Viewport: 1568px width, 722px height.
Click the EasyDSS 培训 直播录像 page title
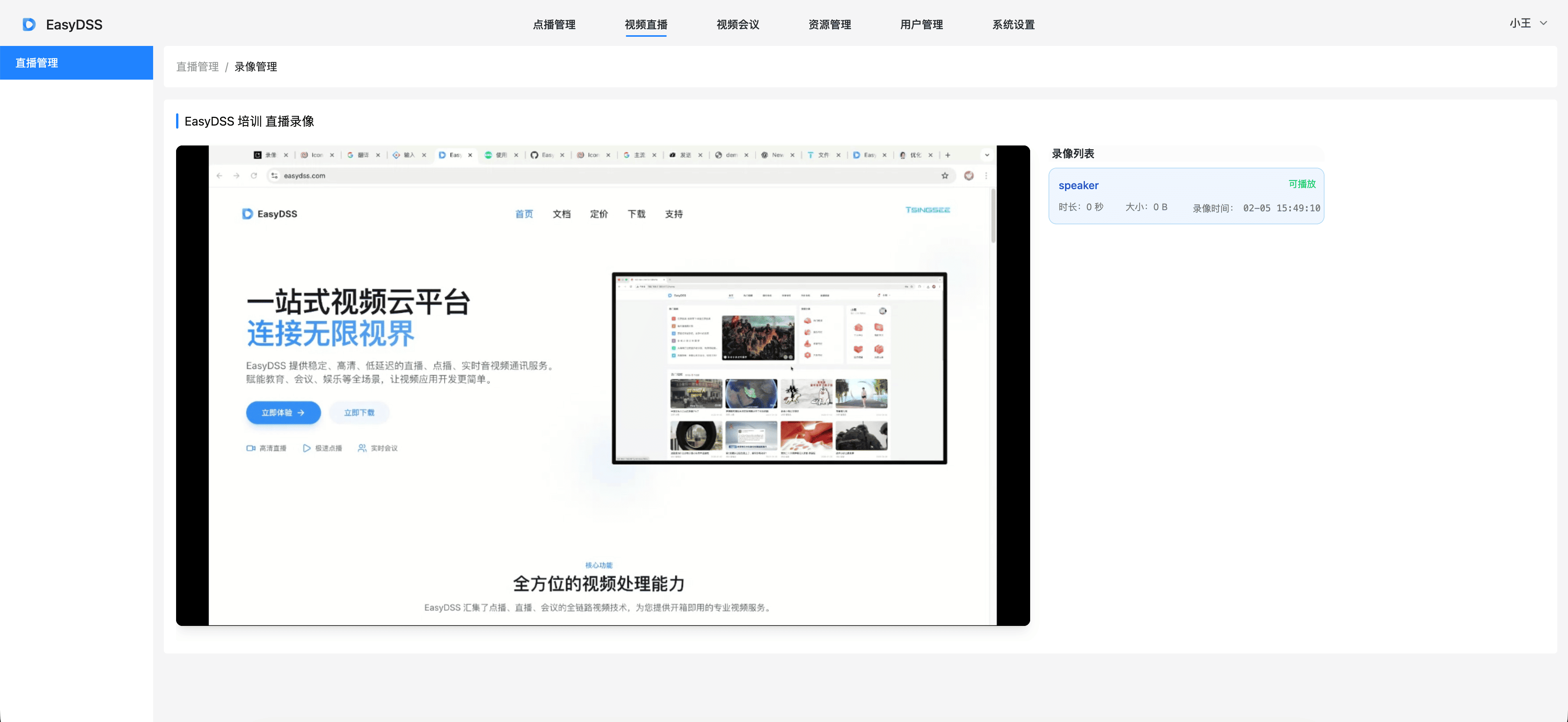point(250,121)
